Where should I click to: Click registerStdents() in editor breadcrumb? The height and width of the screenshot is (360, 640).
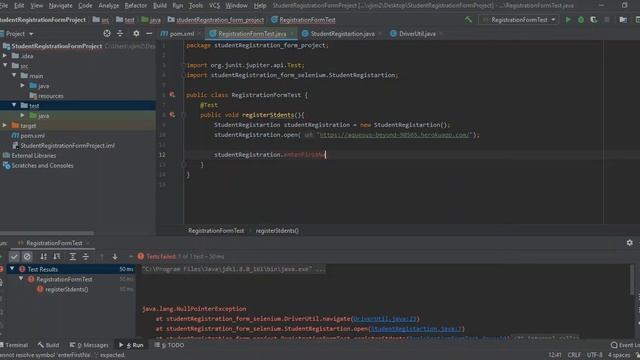[277, 231]
